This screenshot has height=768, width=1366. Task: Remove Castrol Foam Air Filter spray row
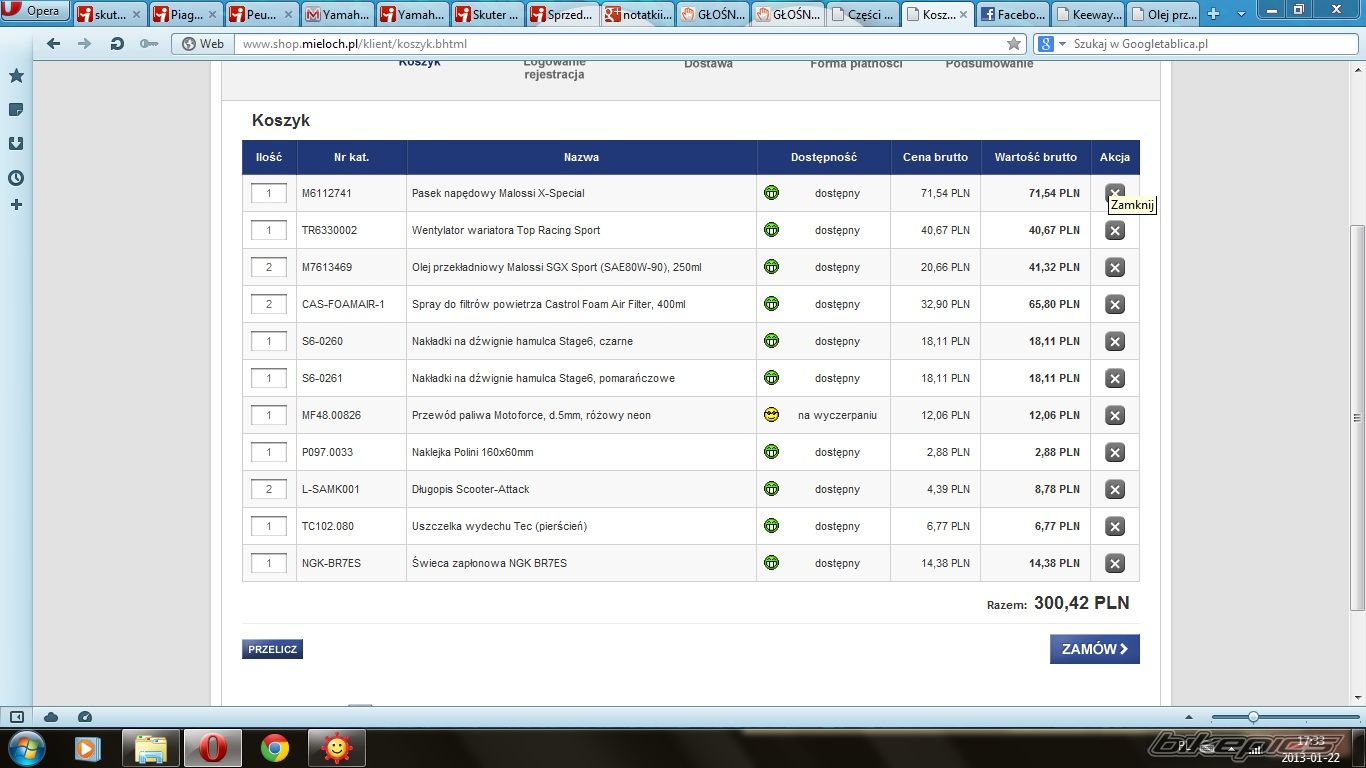tap(1115, 304)
